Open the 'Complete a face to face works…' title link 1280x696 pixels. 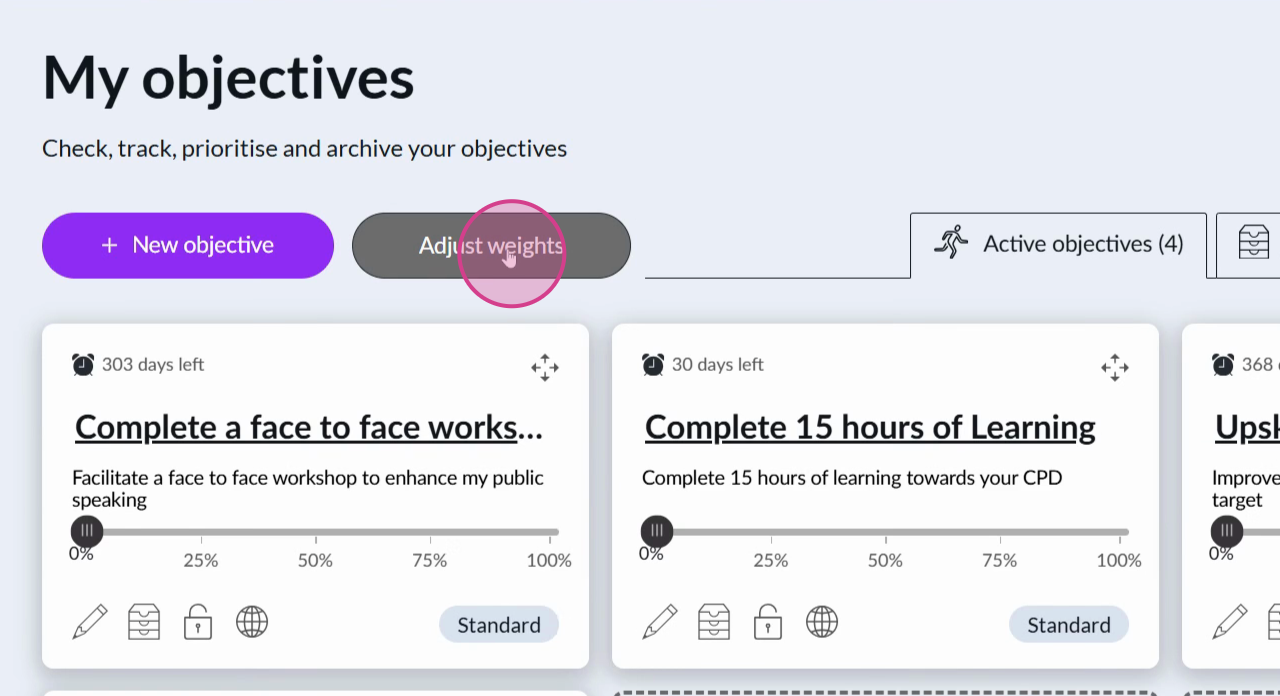pos(309,427)
